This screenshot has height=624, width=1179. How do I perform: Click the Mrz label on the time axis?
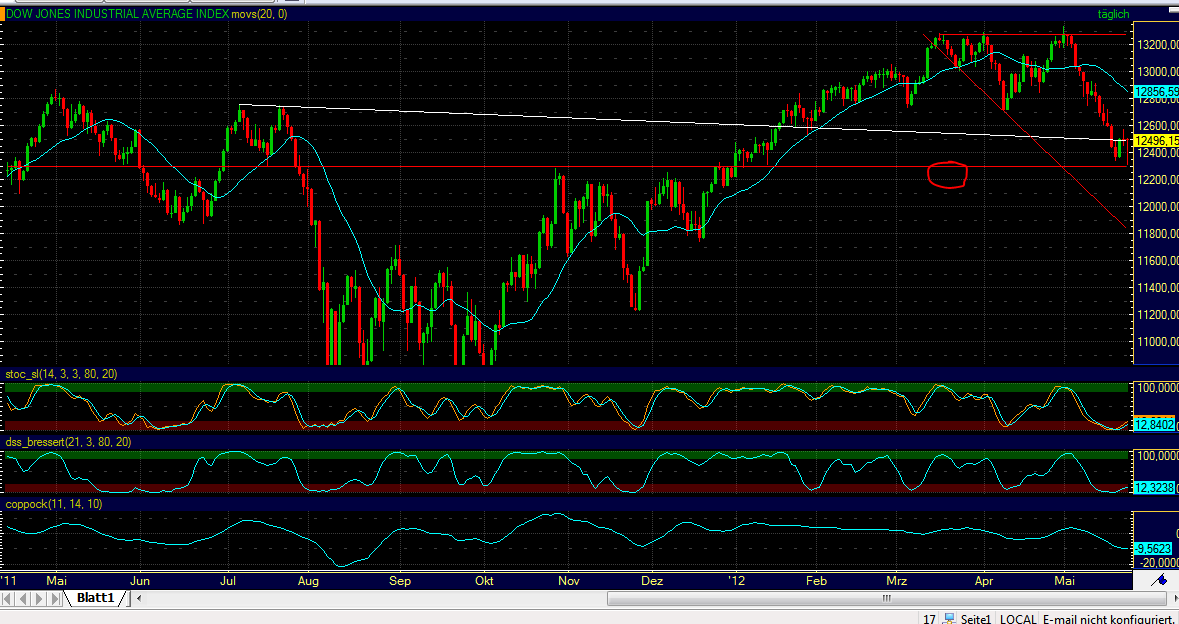(897, 581)
